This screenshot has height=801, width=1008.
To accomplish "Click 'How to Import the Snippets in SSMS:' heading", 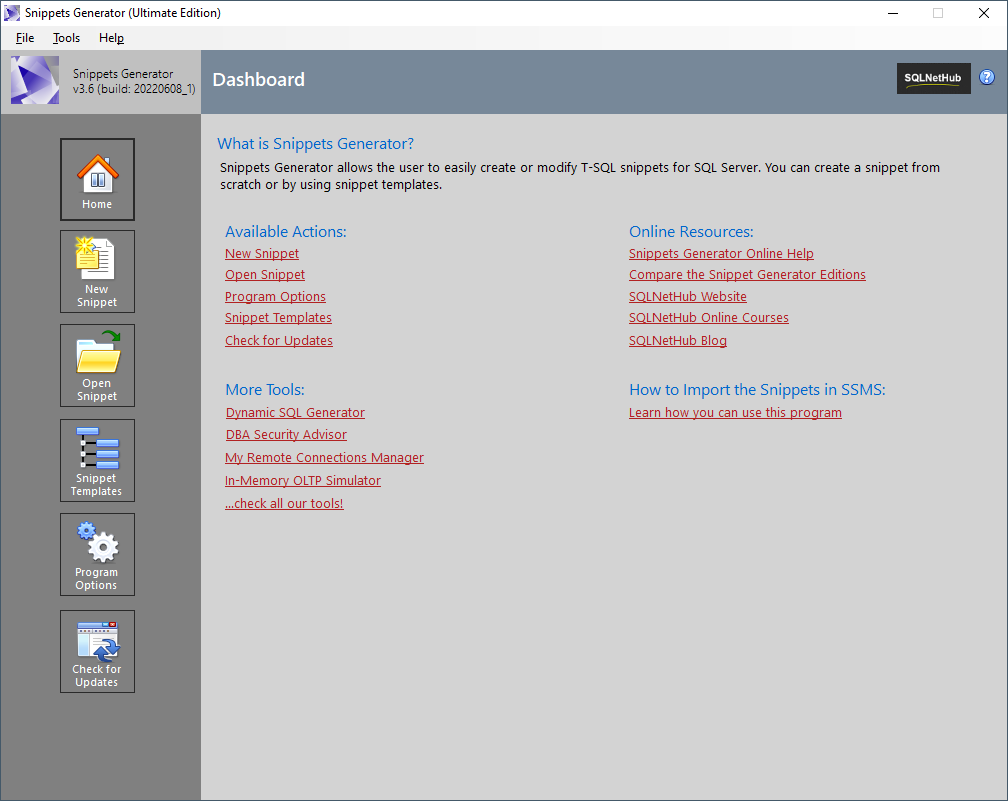I will click(x=757, y=390).
